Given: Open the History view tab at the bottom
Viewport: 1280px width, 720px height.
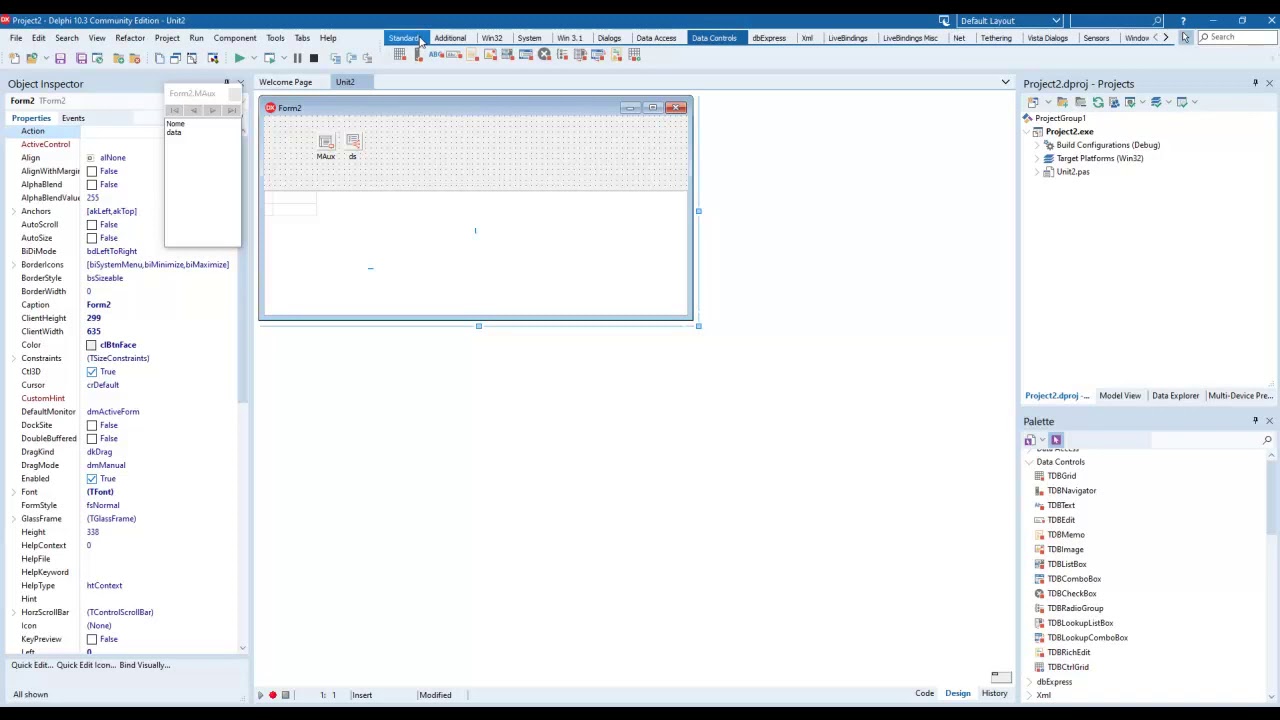Looking at the screenshot, I should click(994, 694).
